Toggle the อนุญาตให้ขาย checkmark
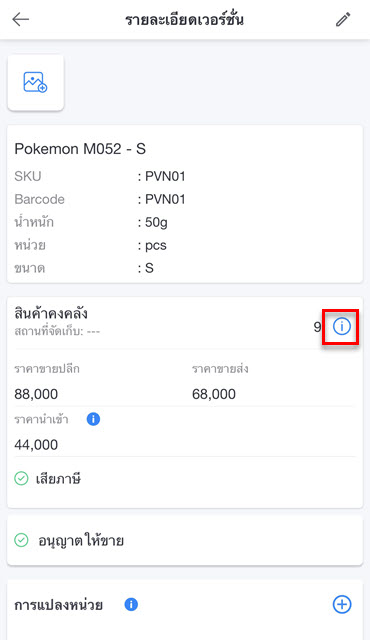 [x=21, y=540]
